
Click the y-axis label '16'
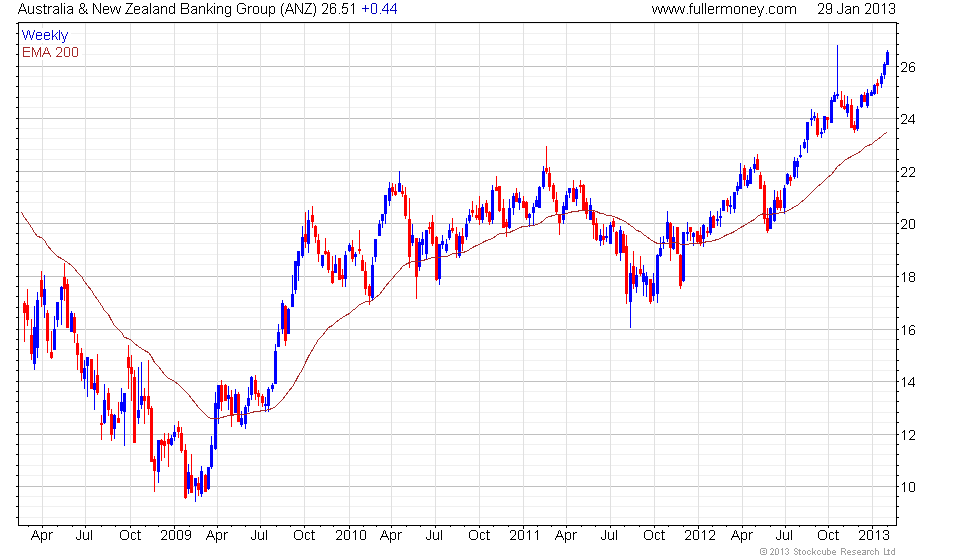tap(908, 329)
